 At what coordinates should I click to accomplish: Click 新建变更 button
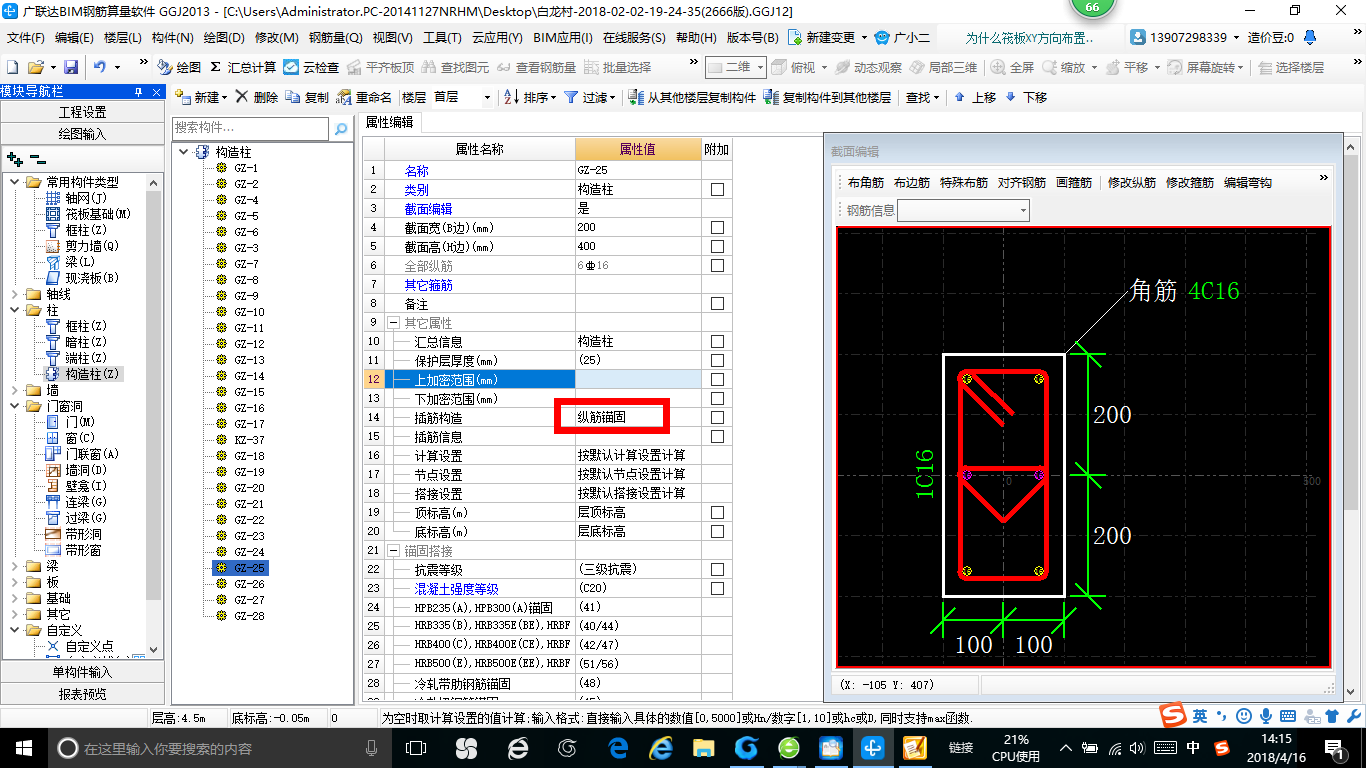click(828, 38)
